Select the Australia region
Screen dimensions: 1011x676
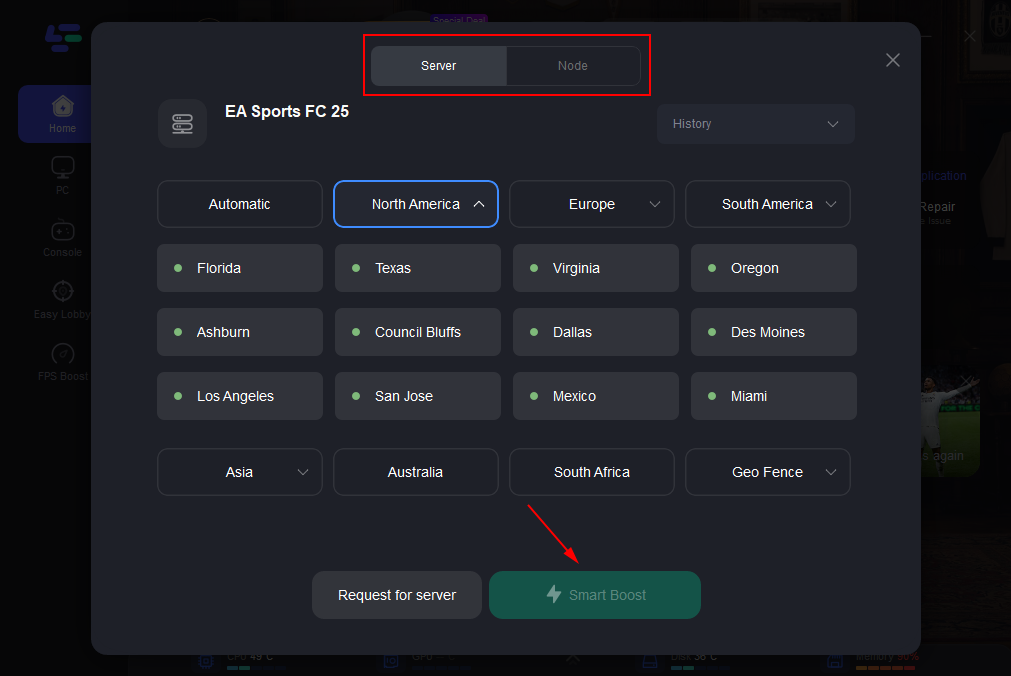pyautogui.click(x=416, y=472)
